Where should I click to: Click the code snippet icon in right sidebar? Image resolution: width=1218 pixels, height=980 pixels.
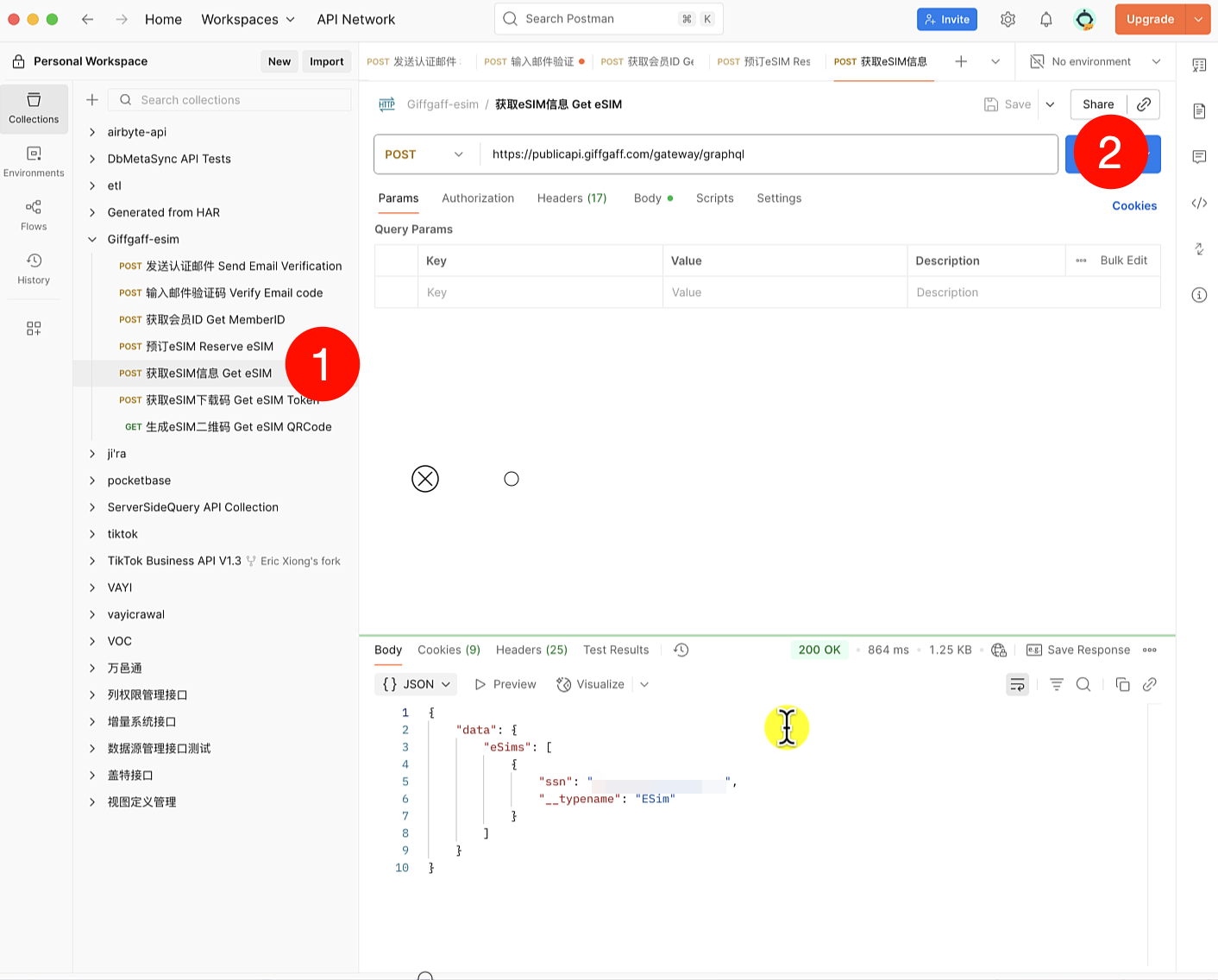click(x=1199, y=204)
